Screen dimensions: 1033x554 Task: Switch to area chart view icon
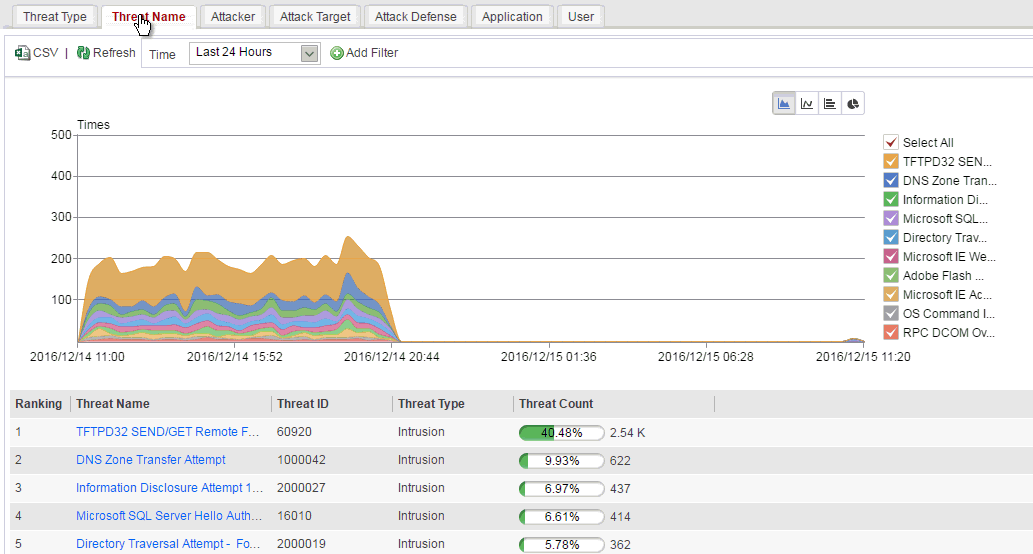click(784, 103)
